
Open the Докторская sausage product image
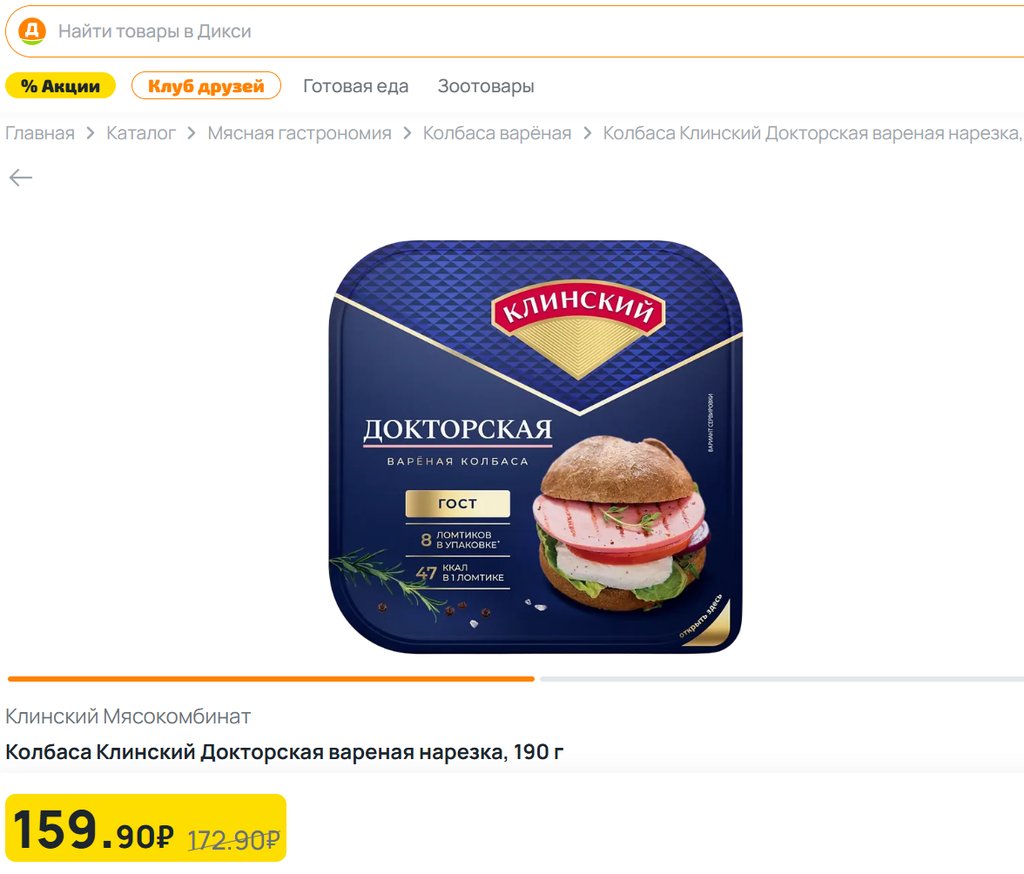coord(536,447)
